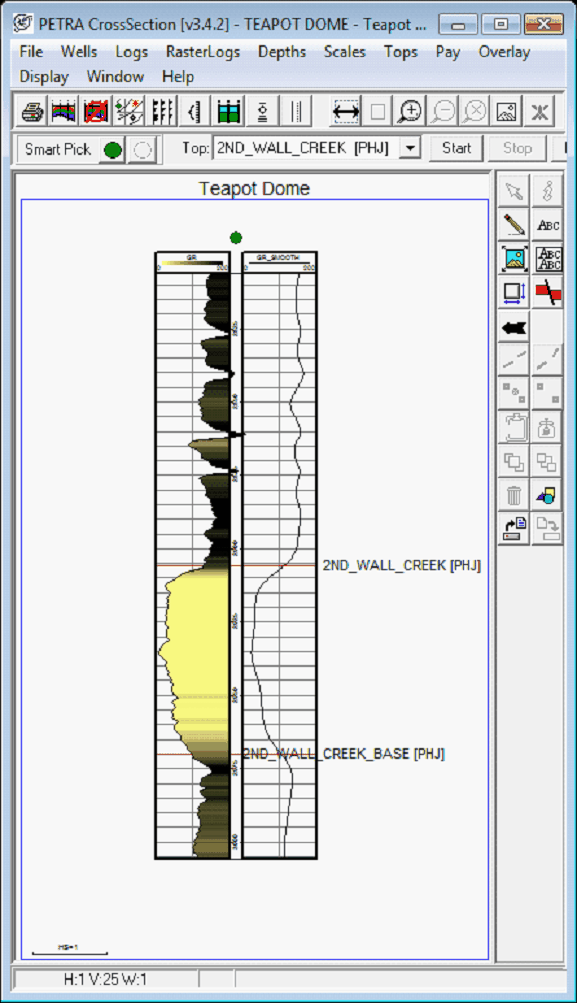Open the Tops menu
Screen dimensions: 578x1004
coord(401,52)
